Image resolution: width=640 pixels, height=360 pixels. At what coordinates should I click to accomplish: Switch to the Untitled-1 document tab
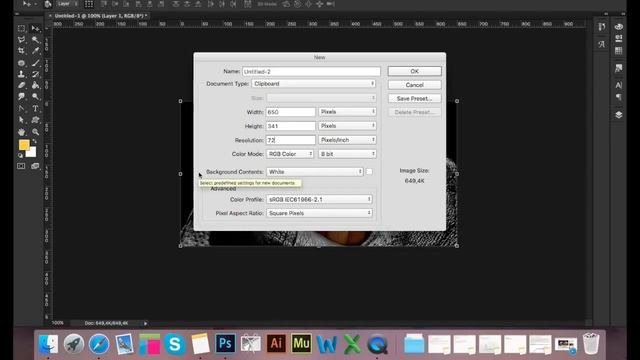tap(100, 16)
